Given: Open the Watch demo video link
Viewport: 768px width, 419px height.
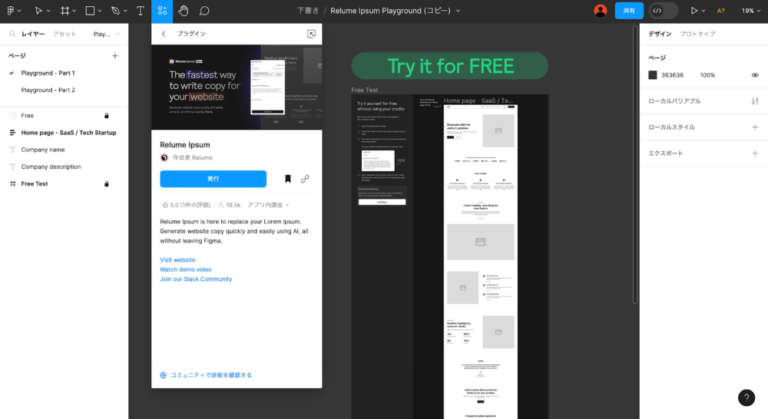Looking at the screenshot, I should click(x=185, y=269).
